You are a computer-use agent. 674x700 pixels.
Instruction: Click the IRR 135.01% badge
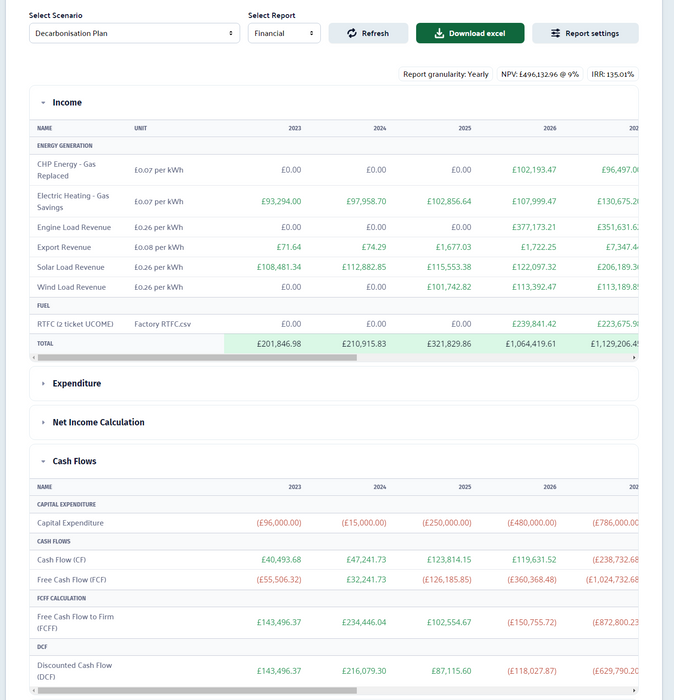tap(612, 74)
